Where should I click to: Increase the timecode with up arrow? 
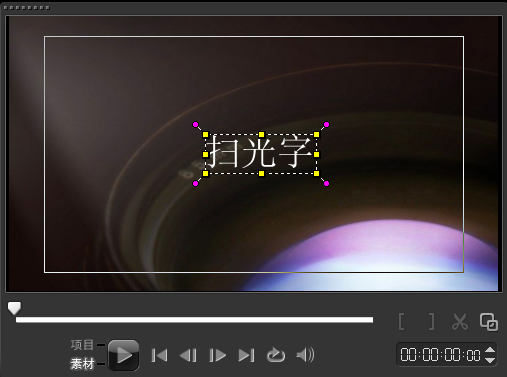coord(490,350)
